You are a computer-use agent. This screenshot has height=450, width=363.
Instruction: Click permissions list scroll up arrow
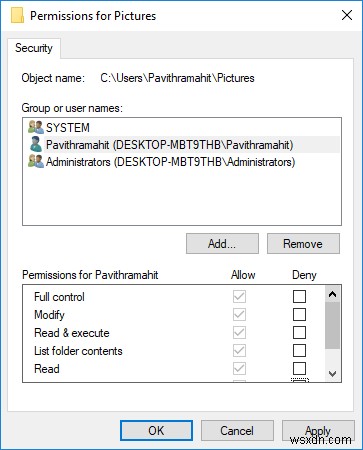332,294
